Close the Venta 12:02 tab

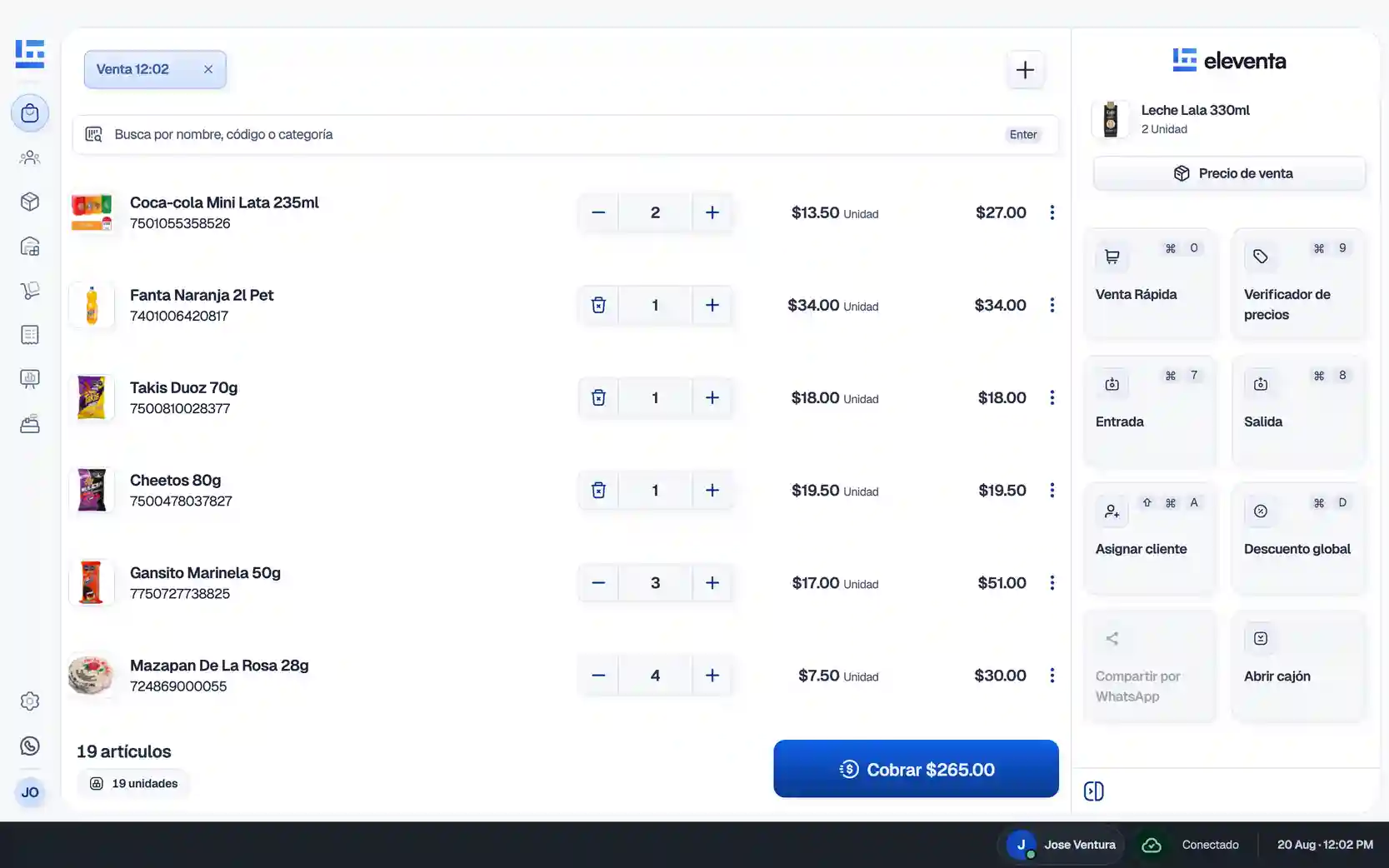tap(208, 69)
